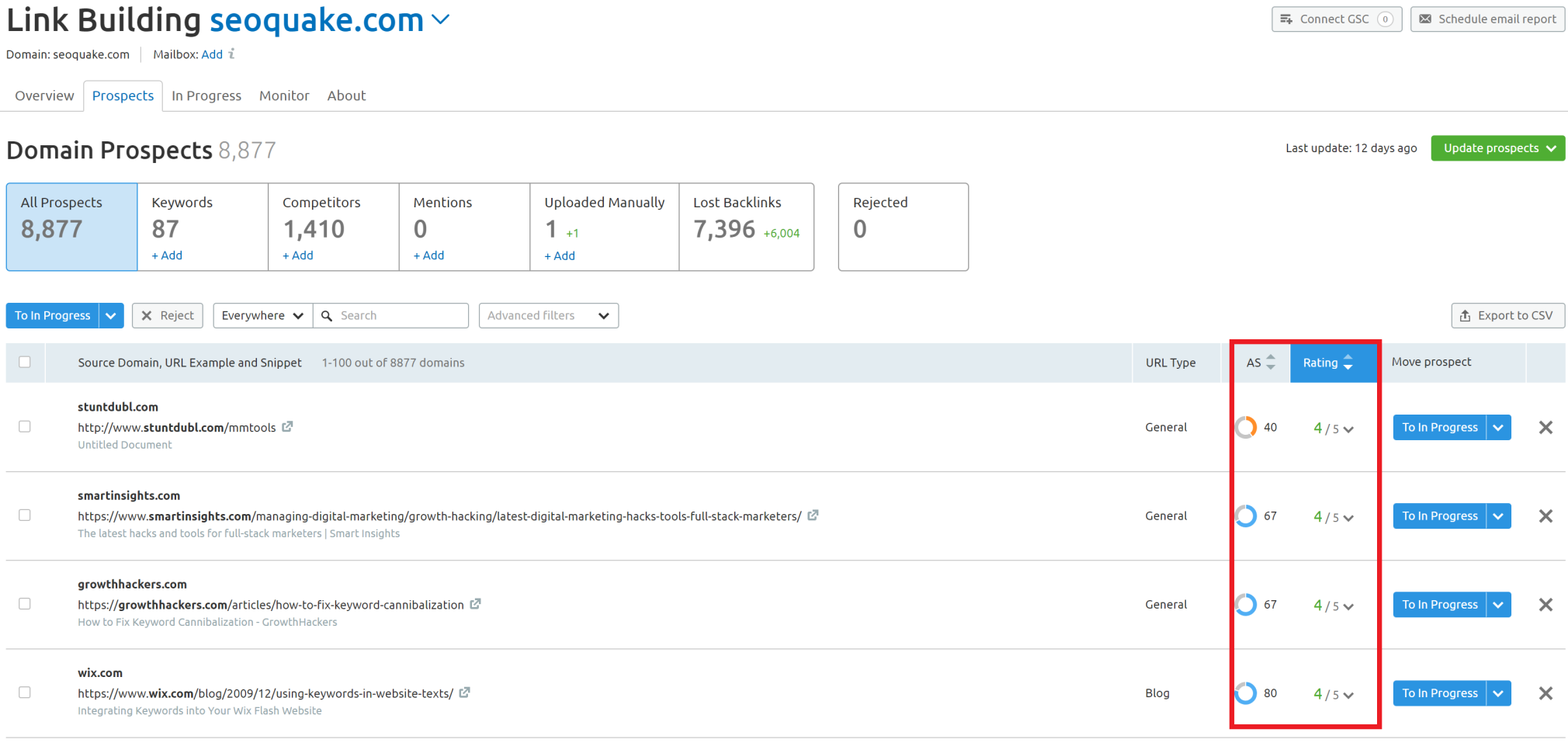Click Export to CSV button
This screenshot has height=743, width=1568.
point(1507,315)
